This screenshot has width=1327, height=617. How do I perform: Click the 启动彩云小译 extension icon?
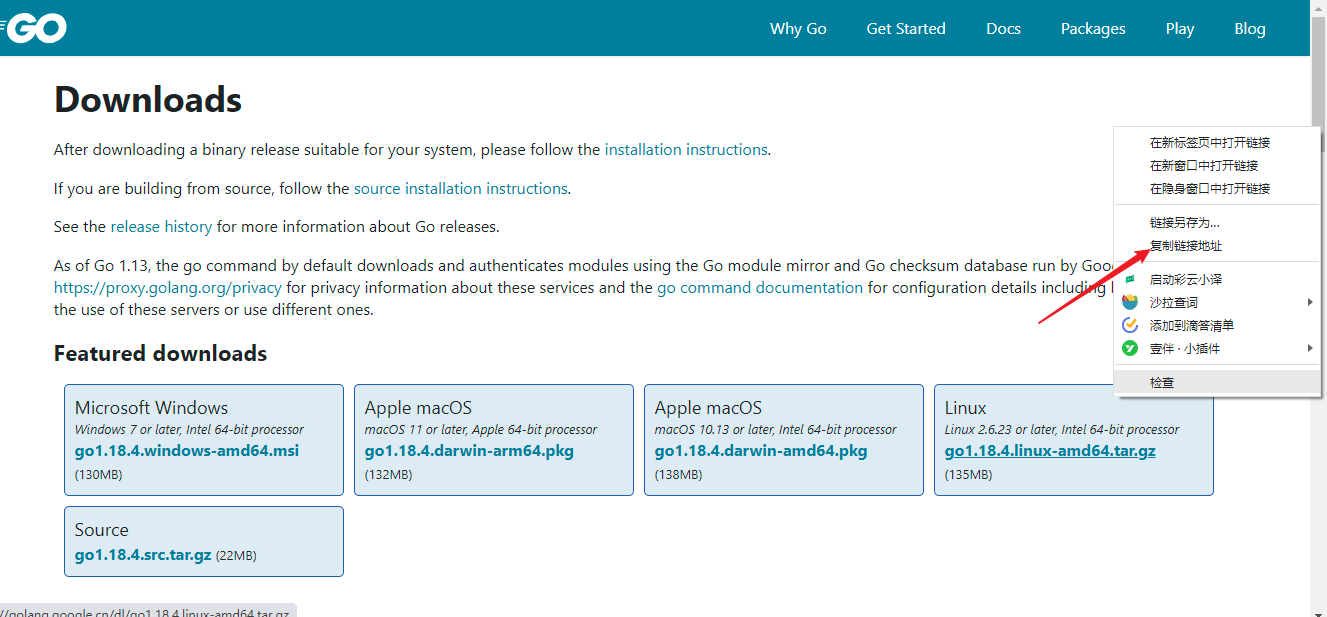pos(1130,280)
